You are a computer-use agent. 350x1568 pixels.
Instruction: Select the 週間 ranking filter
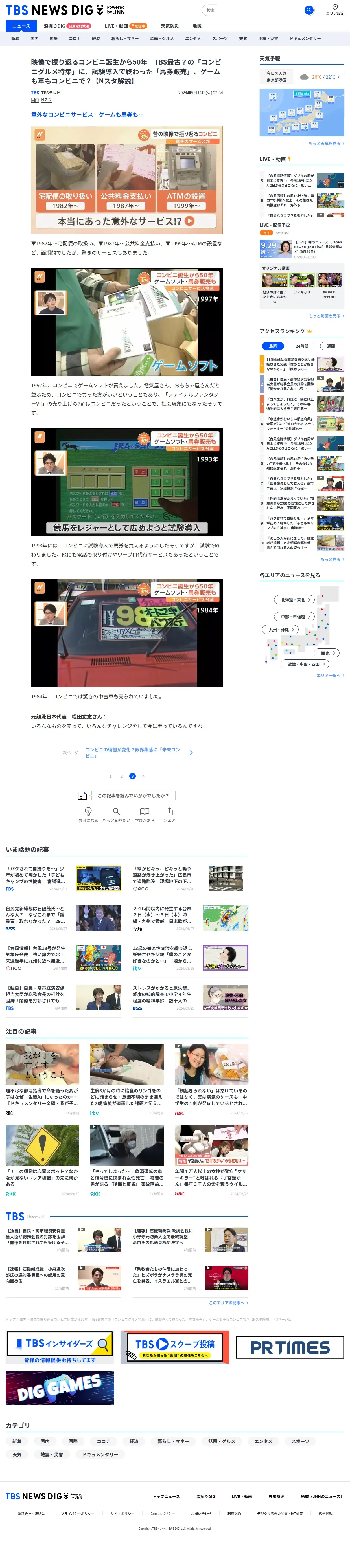331,346
